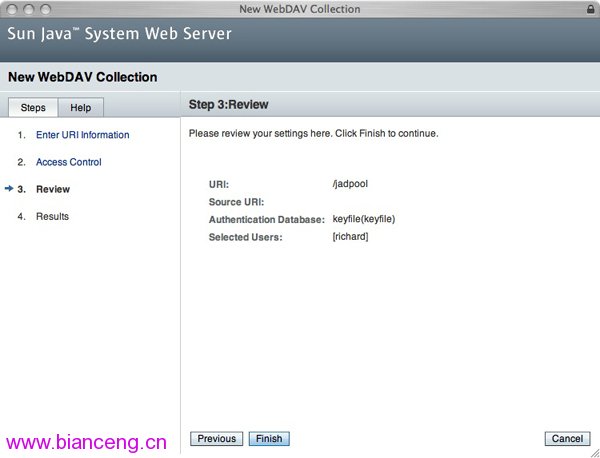The image size is (600, 458).
Task: Select the /jadpool URI value
Action: 350,184
